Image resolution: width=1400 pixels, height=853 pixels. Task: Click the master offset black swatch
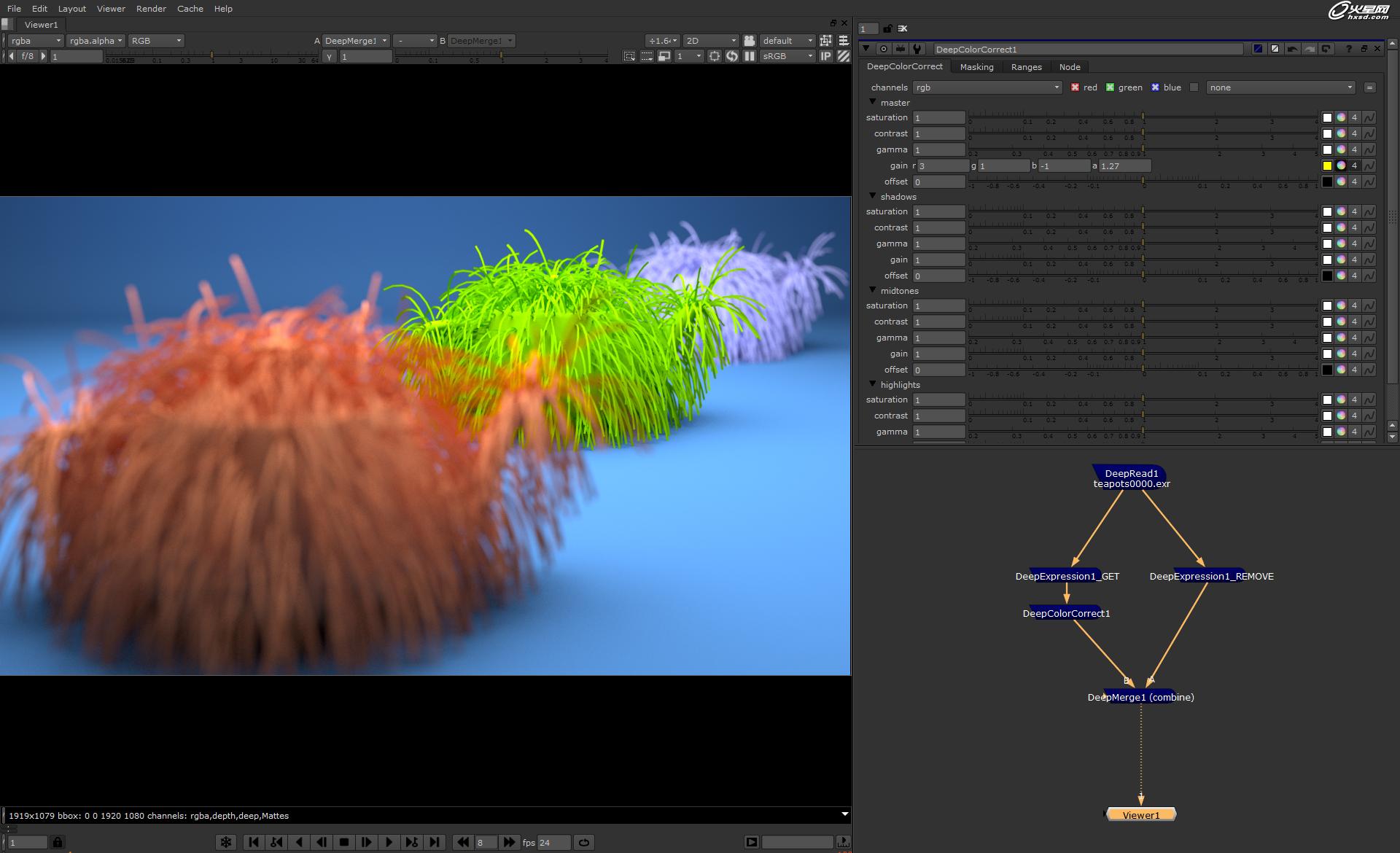coord(1327,182)
